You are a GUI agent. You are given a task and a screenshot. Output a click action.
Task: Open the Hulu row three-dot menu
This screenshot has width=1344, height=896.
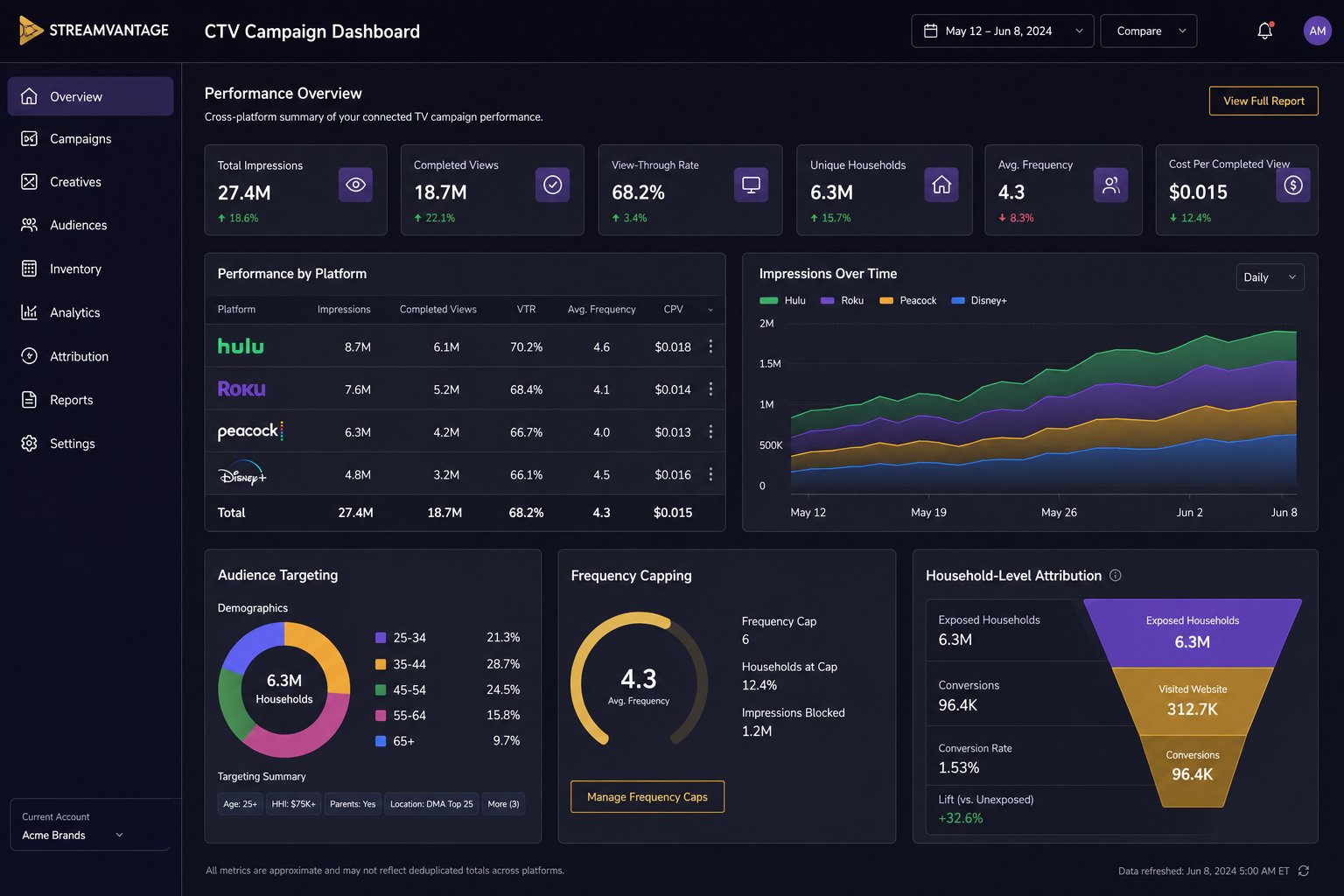pyautogui.click(x=710, y=346)
